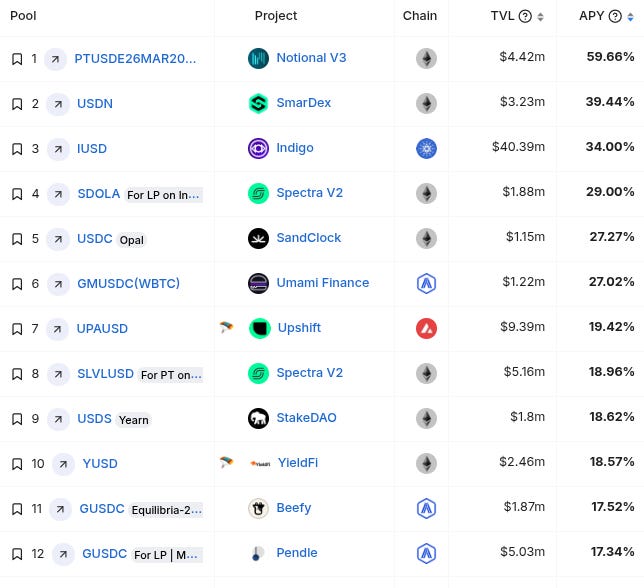
Task: Click the SmarDex logo icon
Action: pos(258,103)
